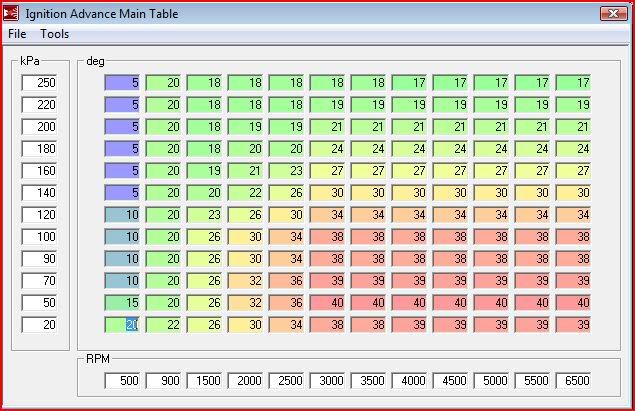Click the 20 kPa axis field
Viewport: 635px width, 411px height.
pos(40,324)
